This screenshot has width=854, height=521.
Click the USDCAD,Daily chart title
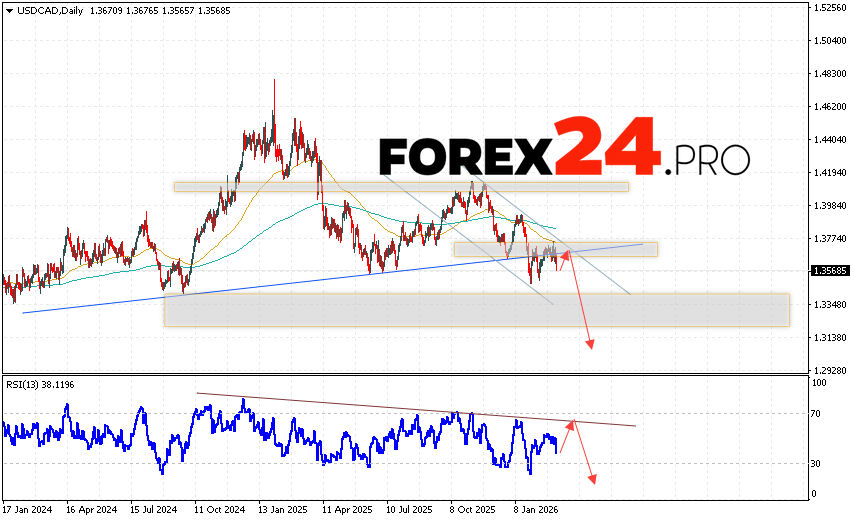coord(40,9)
